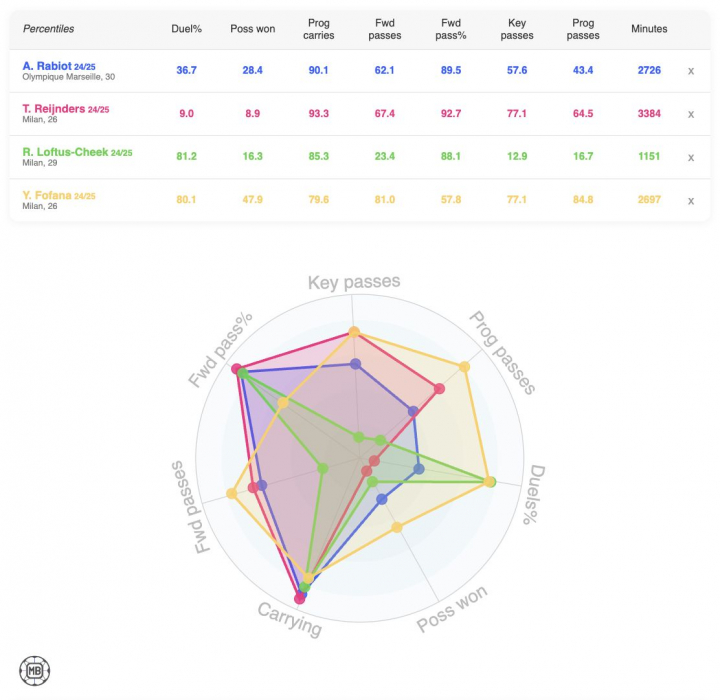Open R. Loftus-Cheek player link
The width and height of the screenshot is (720, 700).
tap(65, 152)
